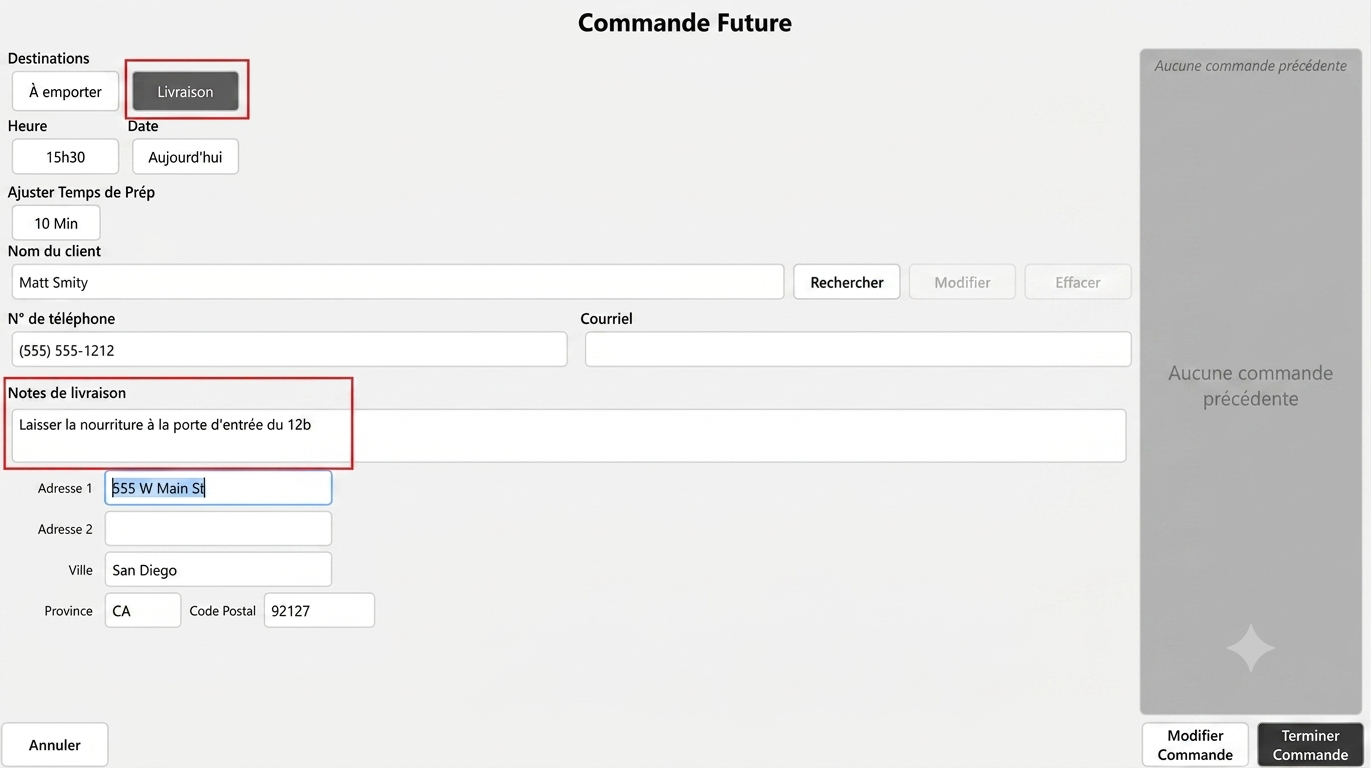This screenshot has height=768, width=1371.
Task: Click the Nom du client field
Action: [398, 282]
